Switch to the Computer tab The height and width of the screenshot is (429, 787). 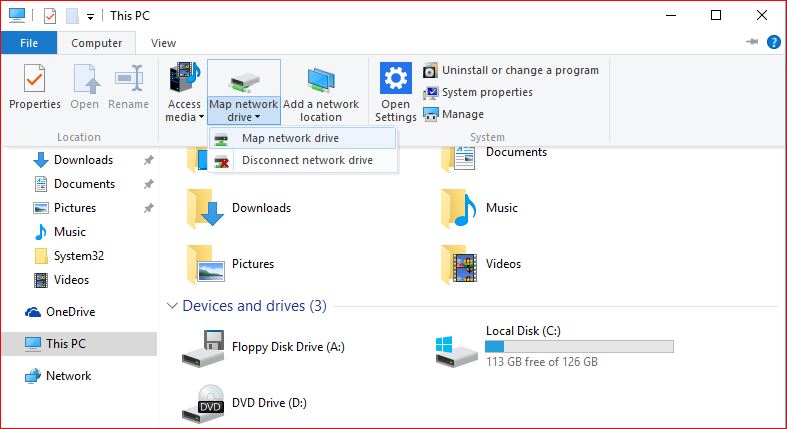coord(96,43)
